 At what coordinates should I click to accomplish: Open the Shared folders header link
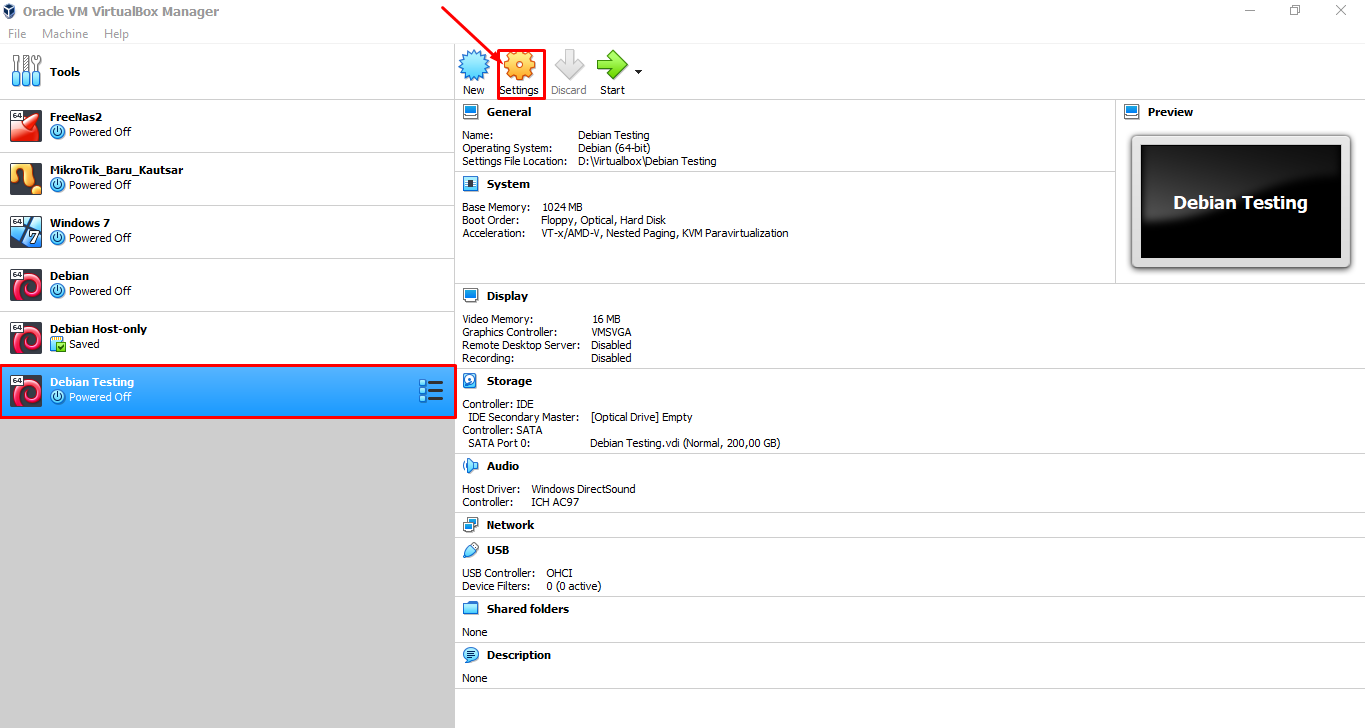pyautogui.click(x=528, y=609)
